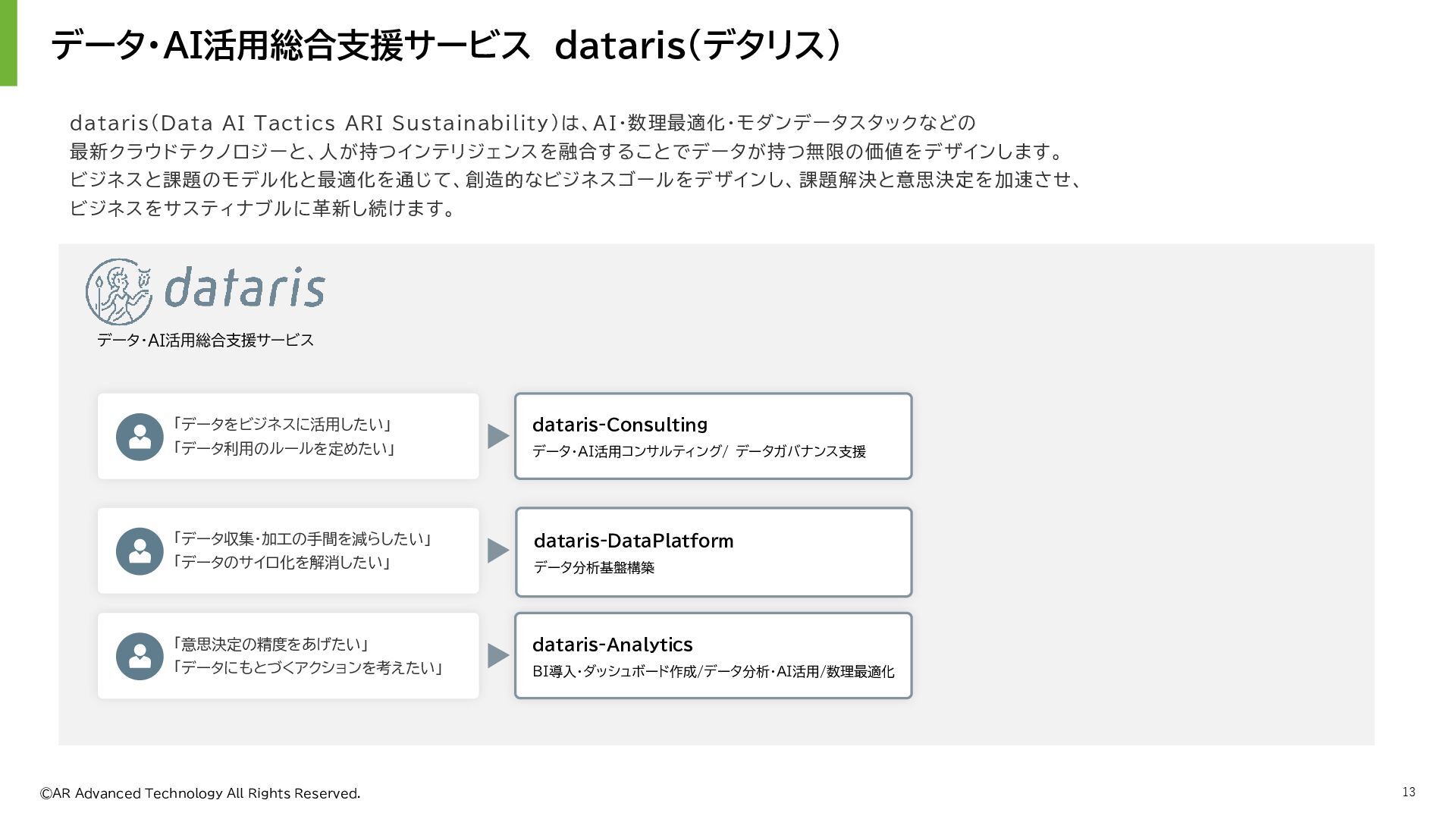This screenshot has width=1456, height=819.
Task: Click the arrow pointing to dataris-Analytics
Action: click(x=497, y=656)
